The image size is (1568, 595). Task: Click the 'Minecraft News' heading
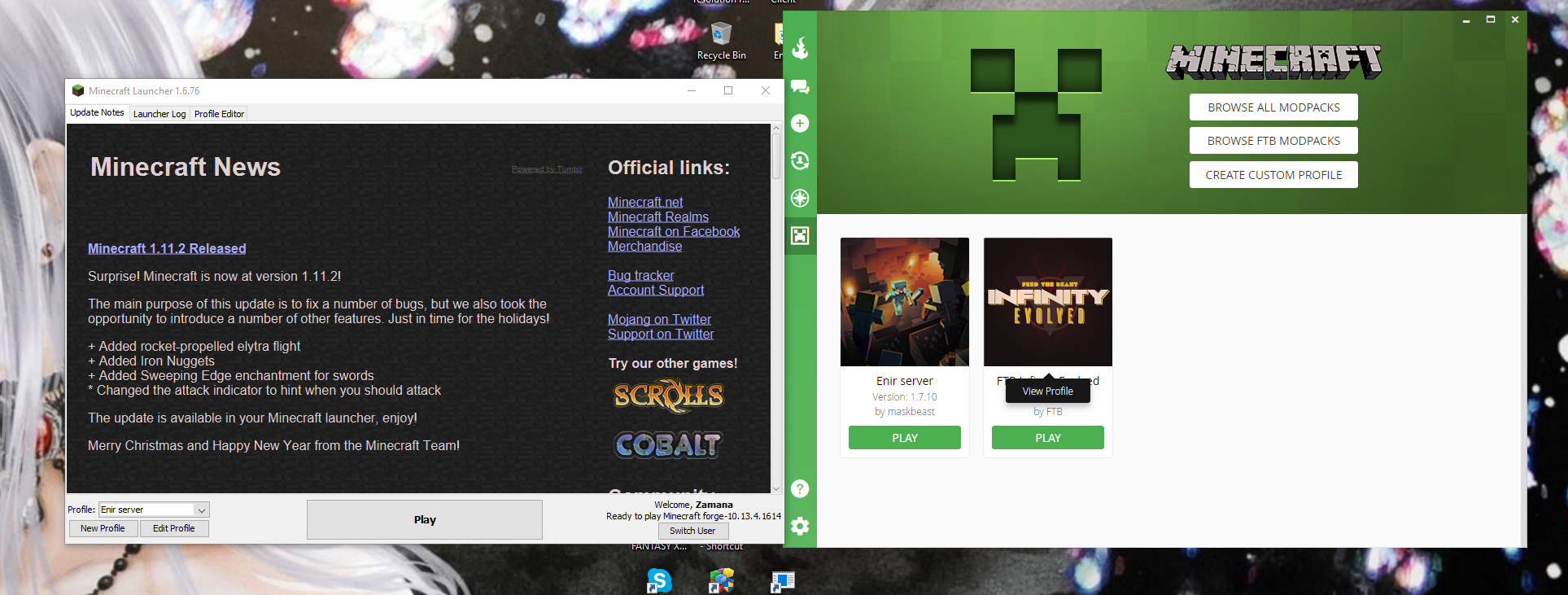186,167
